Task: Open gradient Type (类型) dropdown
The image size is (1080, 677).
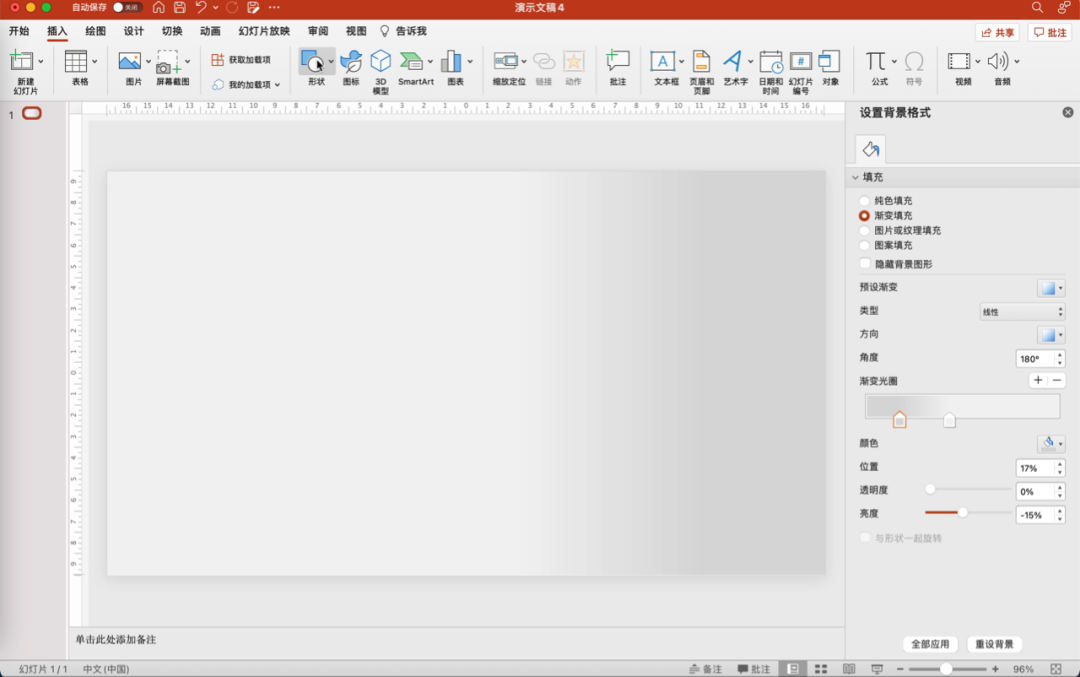Action: 1022,312
